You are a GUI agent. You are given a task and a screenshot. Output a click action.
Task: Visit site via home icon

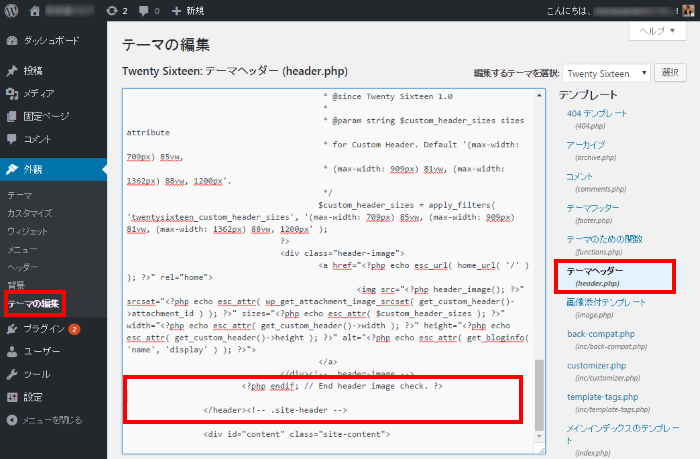[35, 11]
